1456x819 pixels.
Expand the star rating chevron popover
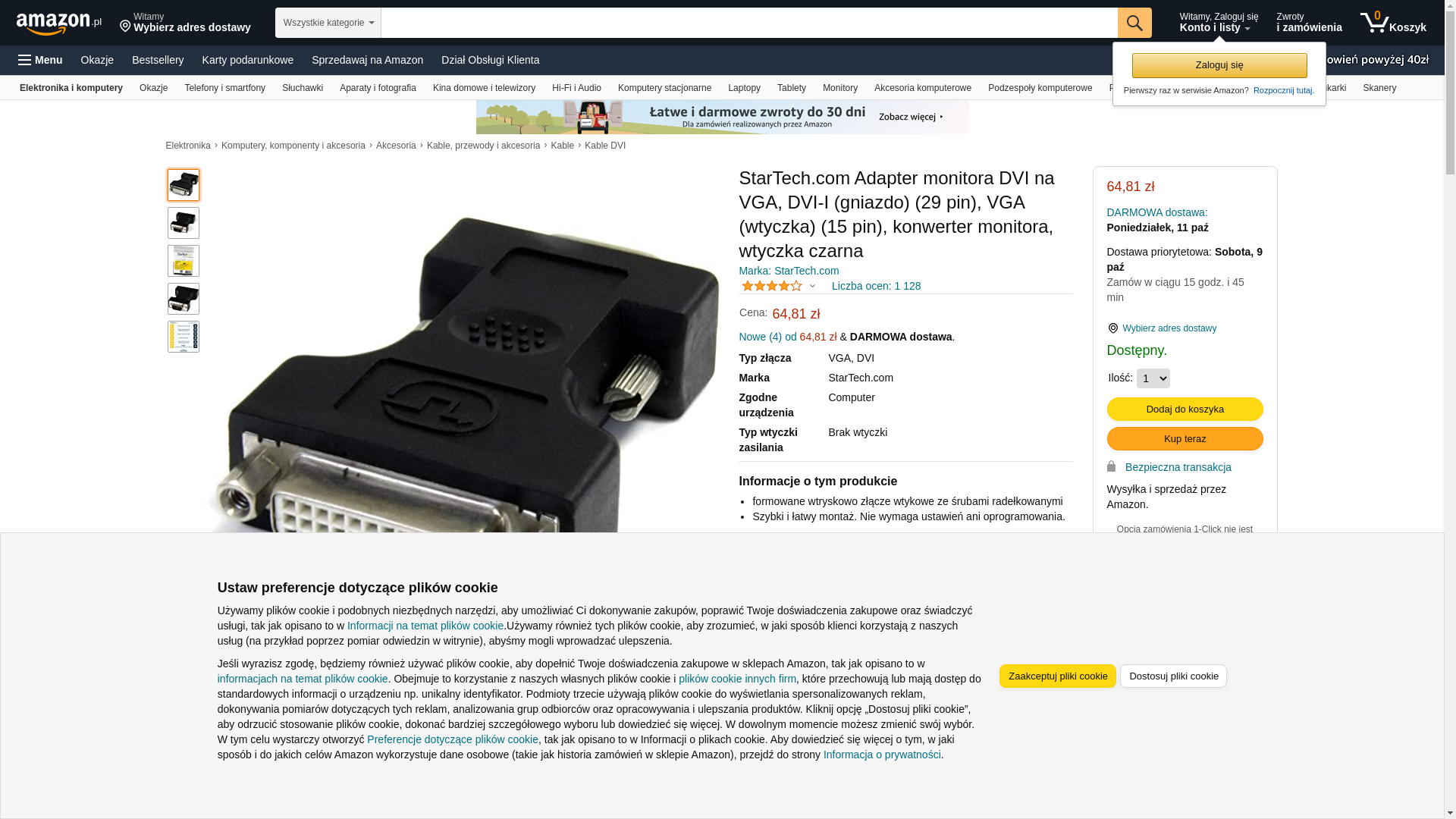point(812,287)
